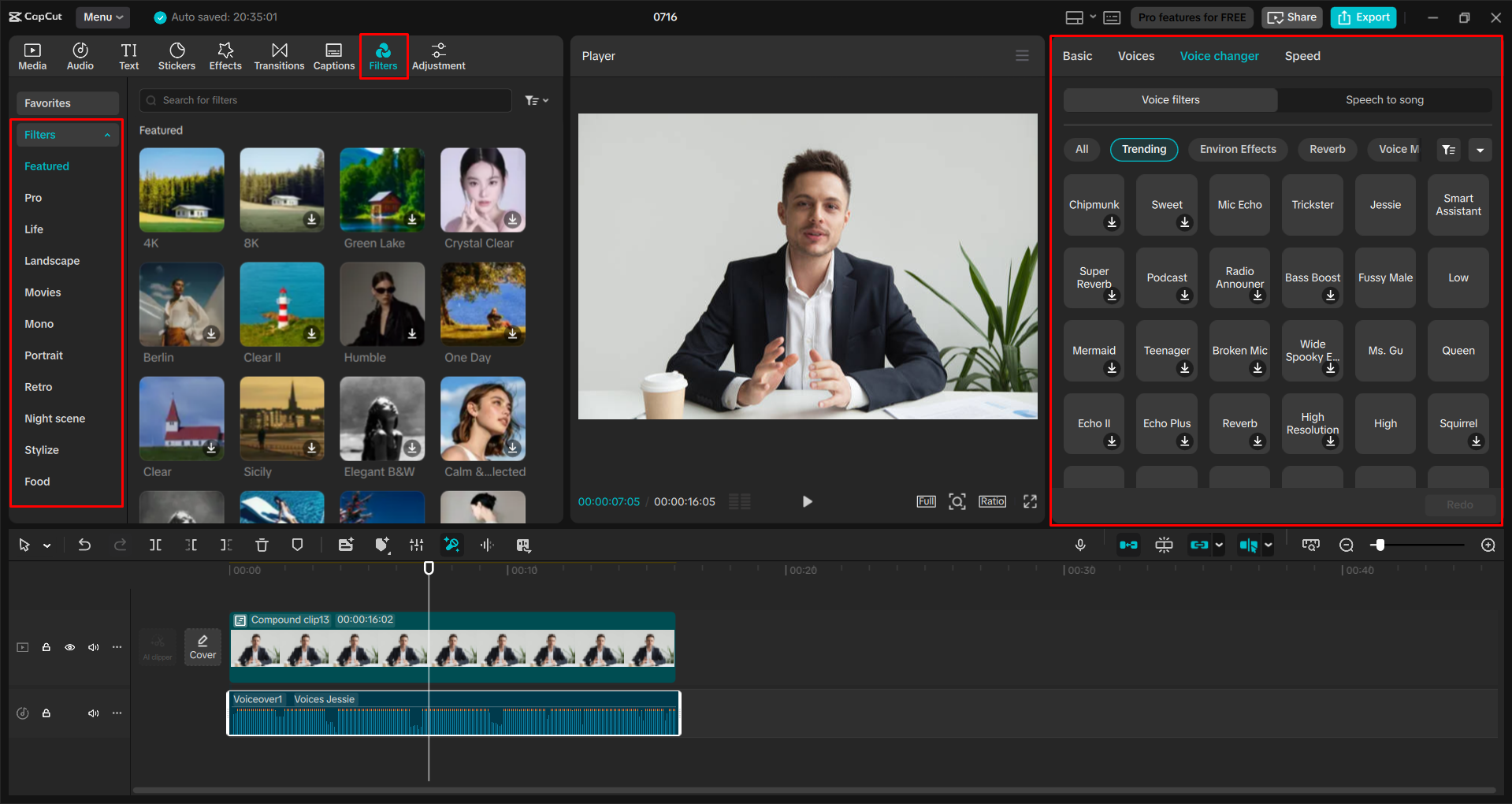Open the player hamburger menu
The width and height of the screenshot is (1512, 804).
click(x=1022, y=56)
